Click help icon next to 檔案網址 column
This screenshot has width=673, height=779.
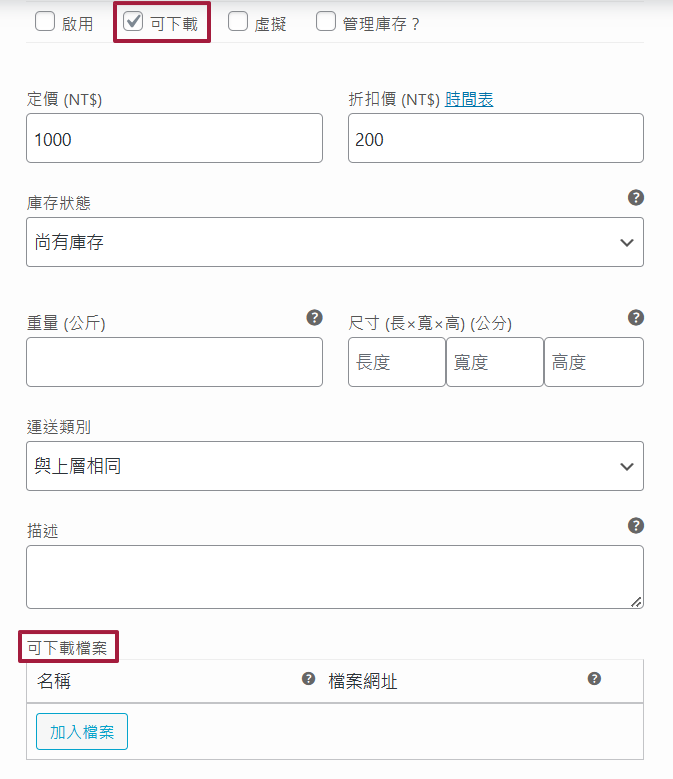594,679
